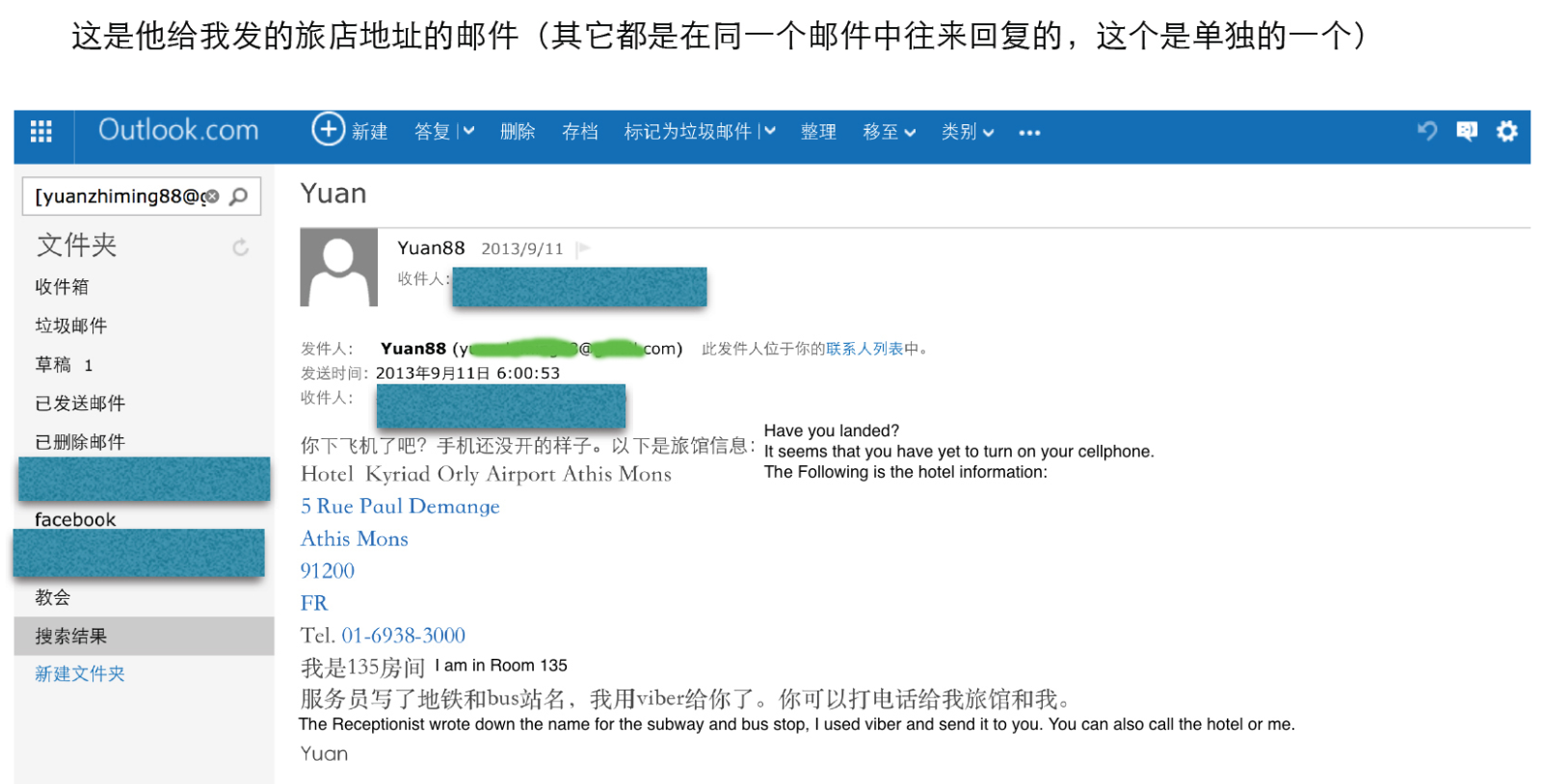
Task: Open the Inbox (收件箱) folder
Action: pyautogui.click(x=62, y=287)
